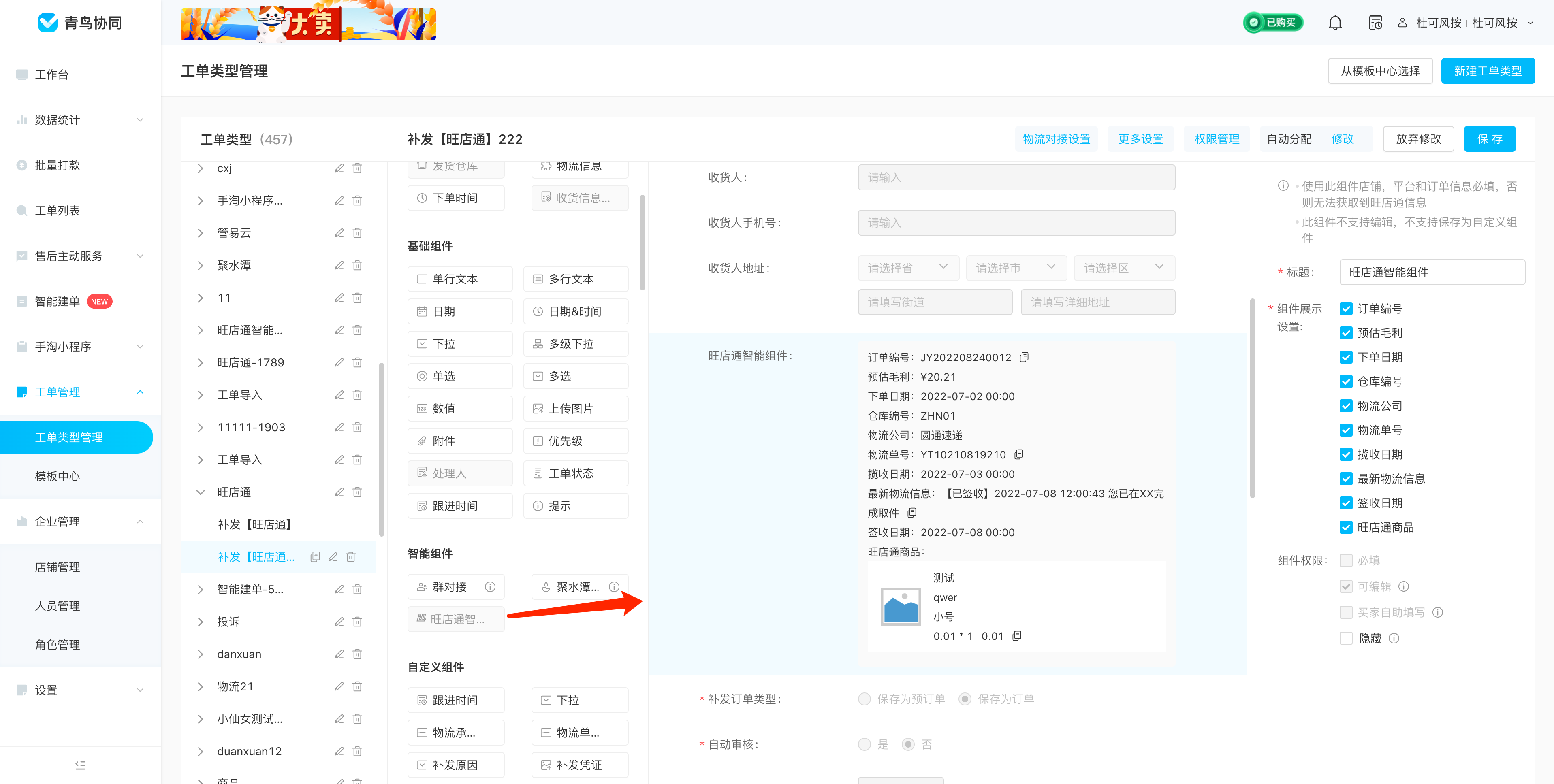
Task: Select 保存为预订单 radio option
Action: (865, 699)
